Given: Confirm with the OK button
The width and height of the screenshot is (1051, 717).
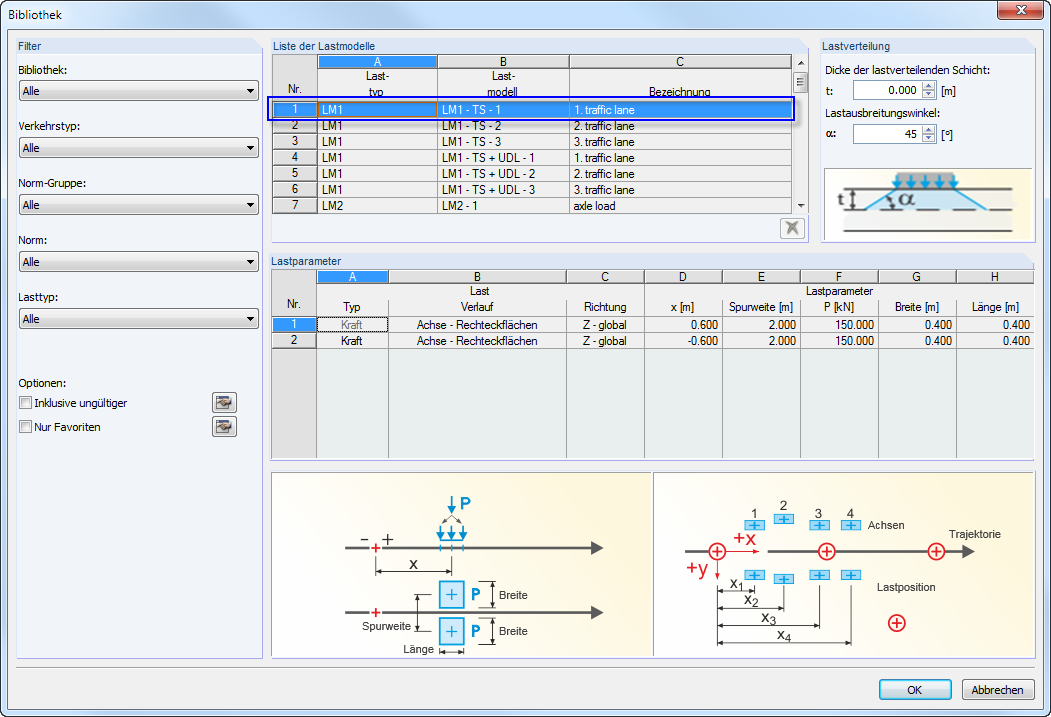Looking at the screenshot, I should pos(915,690).
